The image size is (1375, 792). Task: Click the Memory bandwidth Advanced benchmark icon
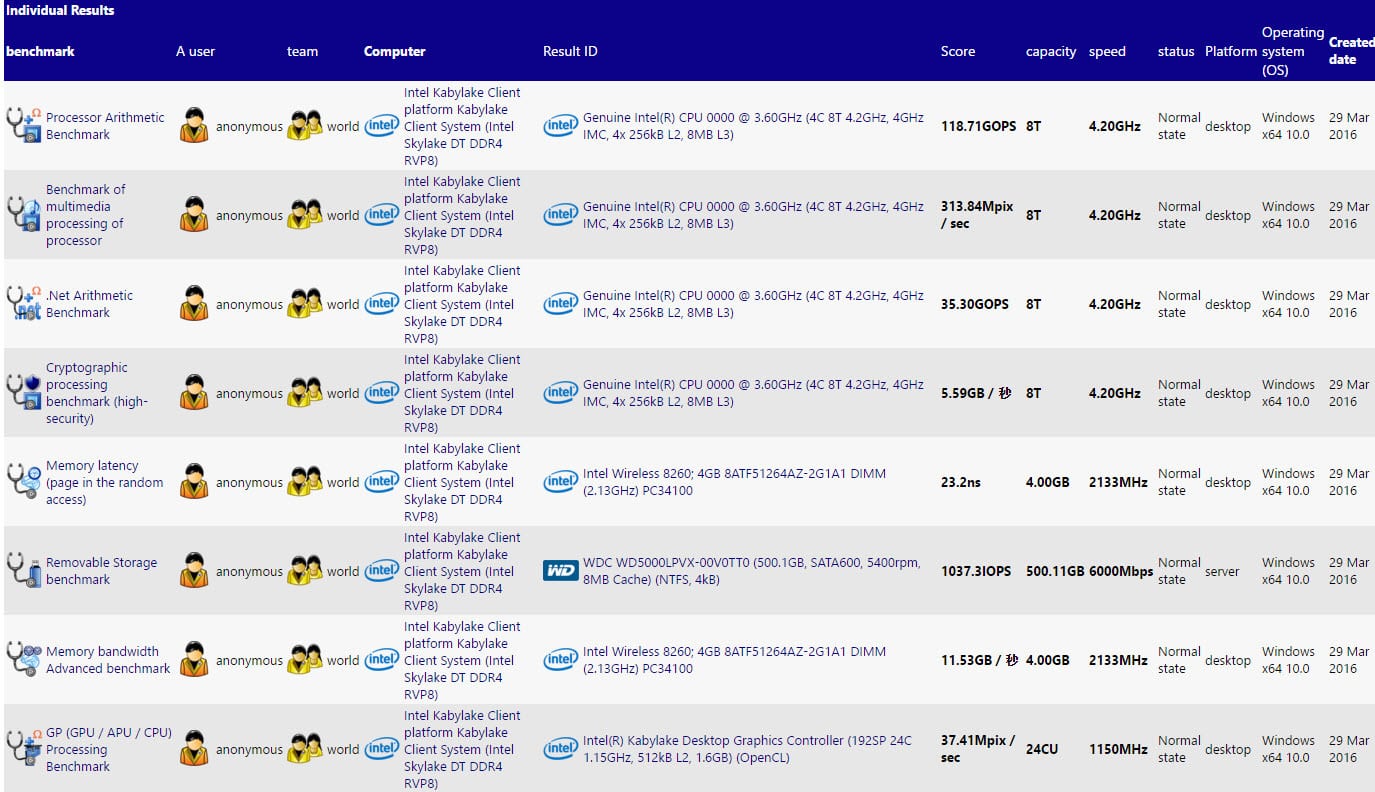click(x=24, y=660)
